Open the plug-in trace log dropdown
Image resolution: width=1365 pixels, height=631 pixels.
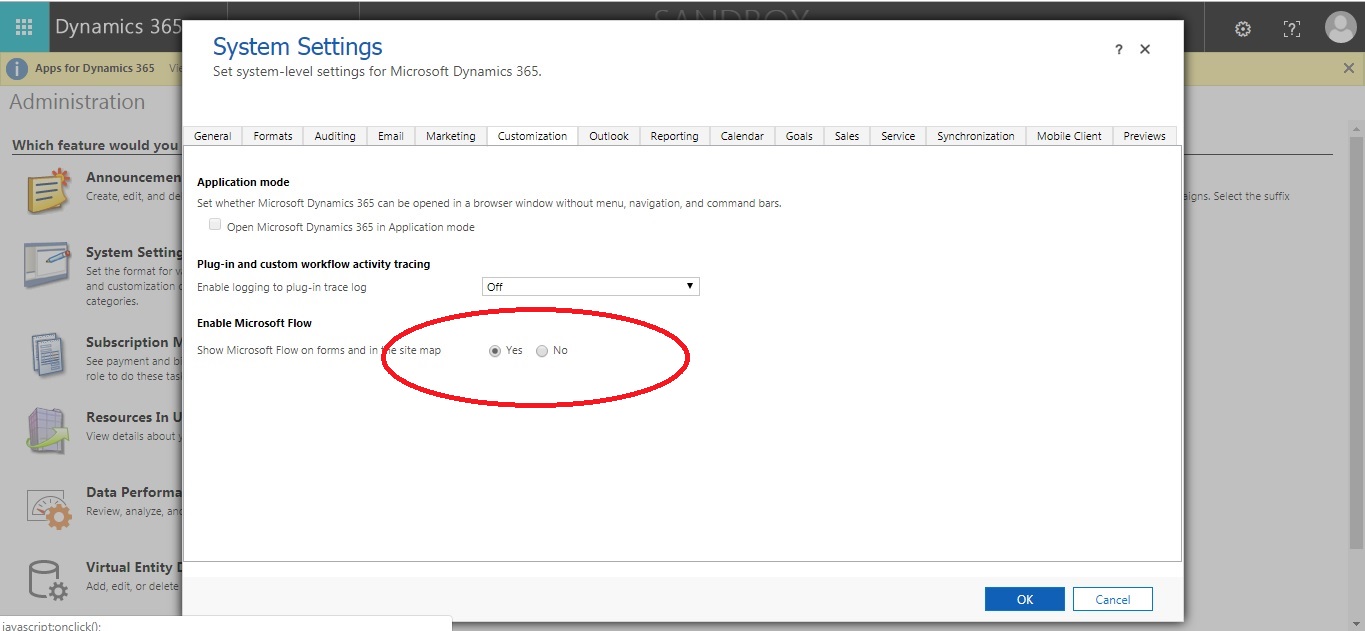tap(590, 287)
